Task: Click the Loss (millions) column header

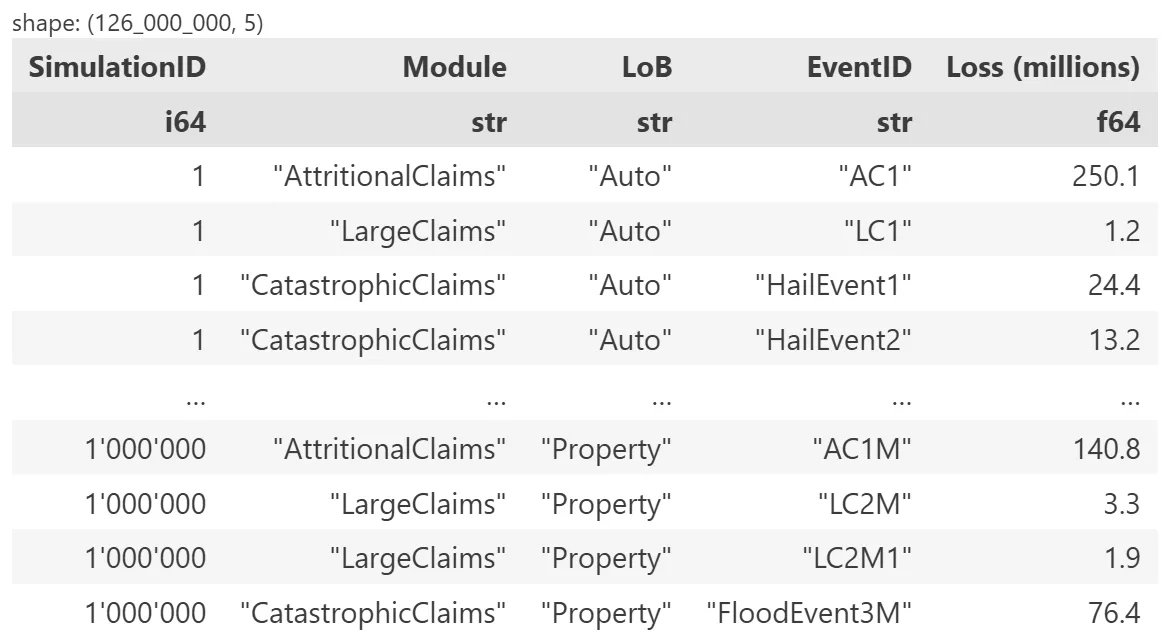Action: [1042, 67]
